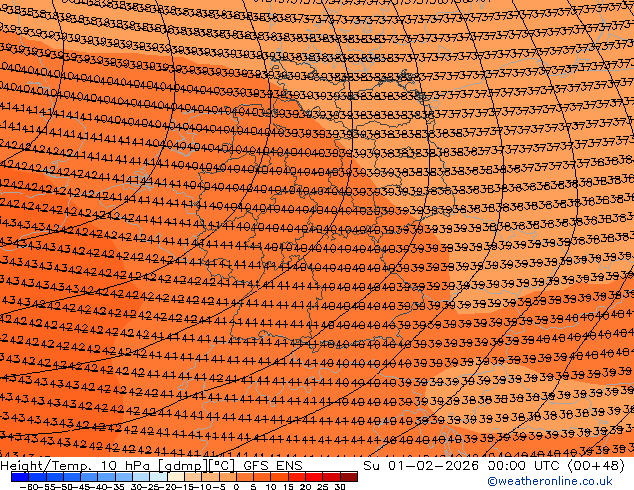Click the '10 hPa' level label
Image resolution: width=634 pixels, height=490 pixels.
(126, 465)
